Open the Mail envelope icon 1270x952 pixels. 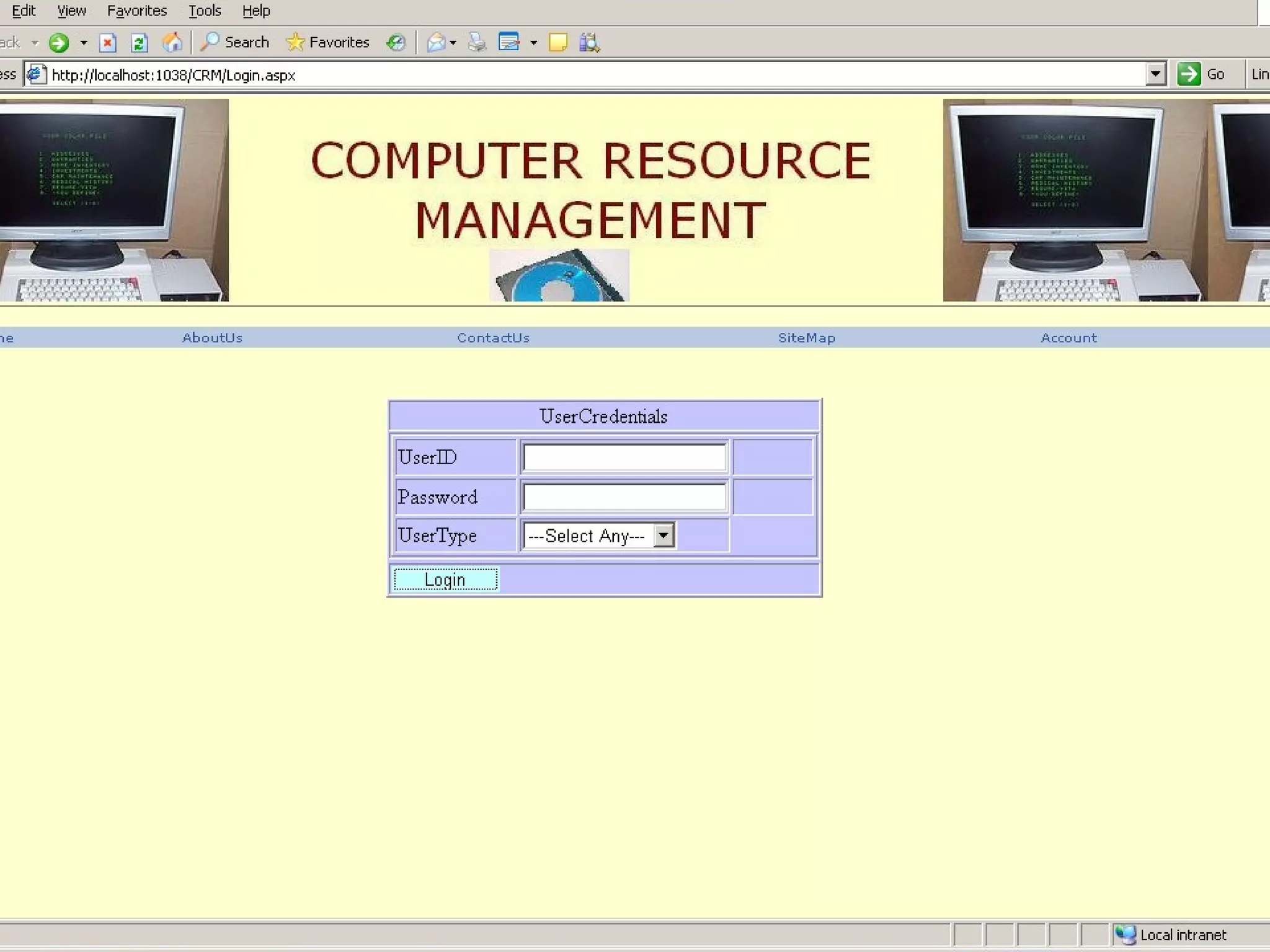click(436, 43)
